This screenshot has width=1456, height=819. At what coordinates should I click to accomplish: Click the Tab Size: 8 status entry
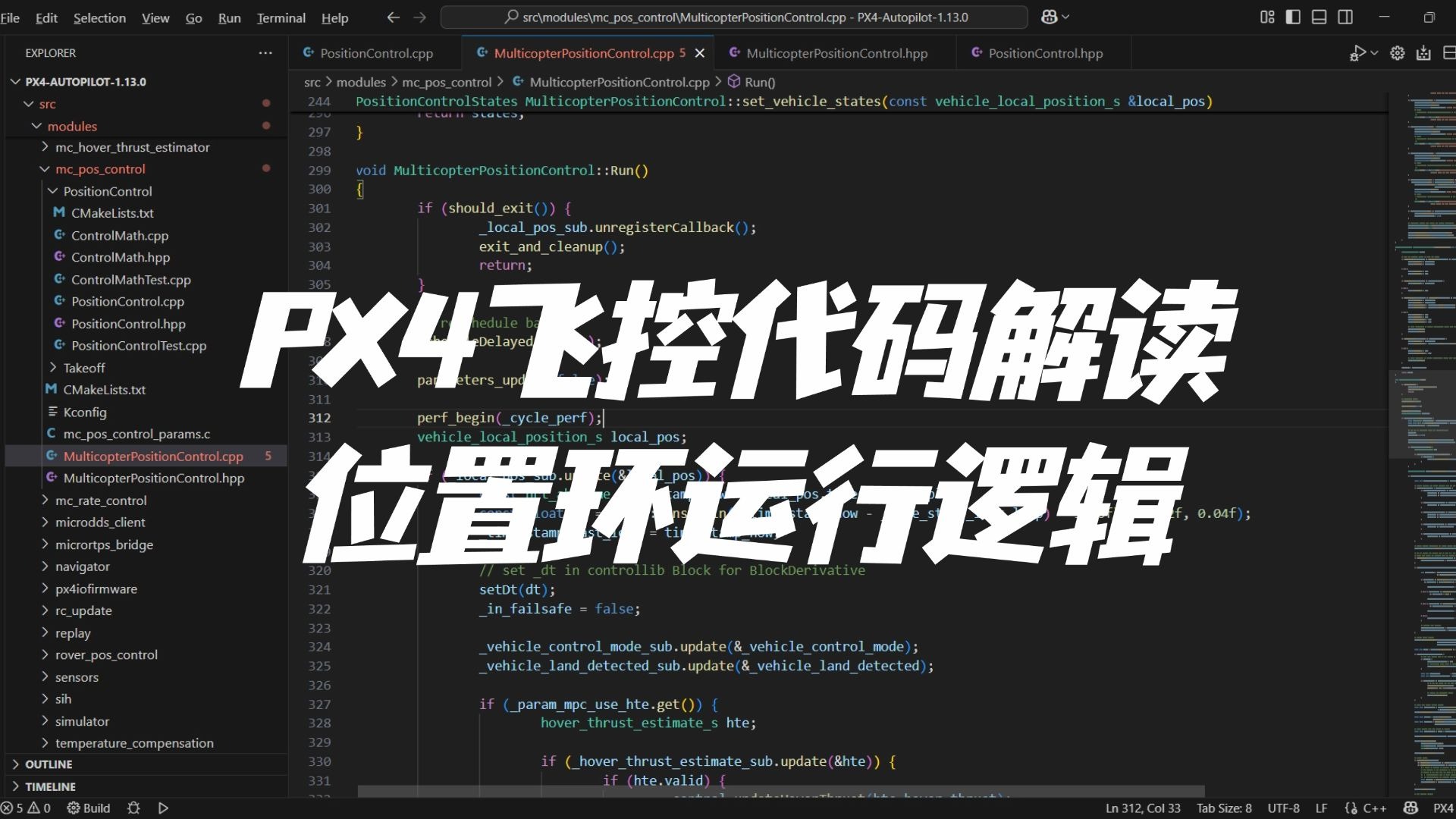(1224, 808)
